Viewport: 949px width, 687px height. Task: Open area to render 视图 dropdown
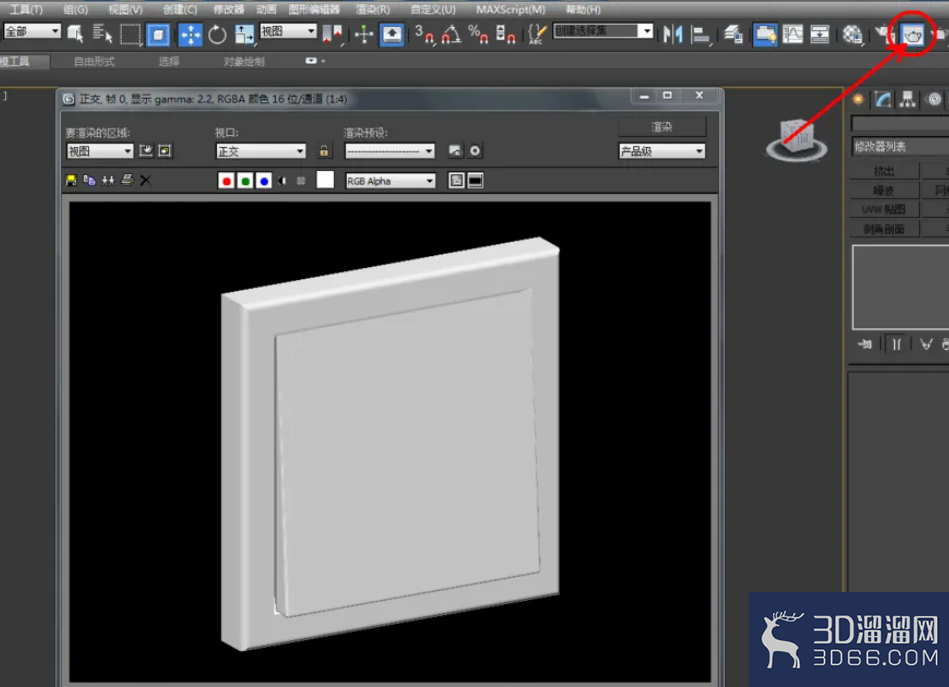[x=100, y=151]
